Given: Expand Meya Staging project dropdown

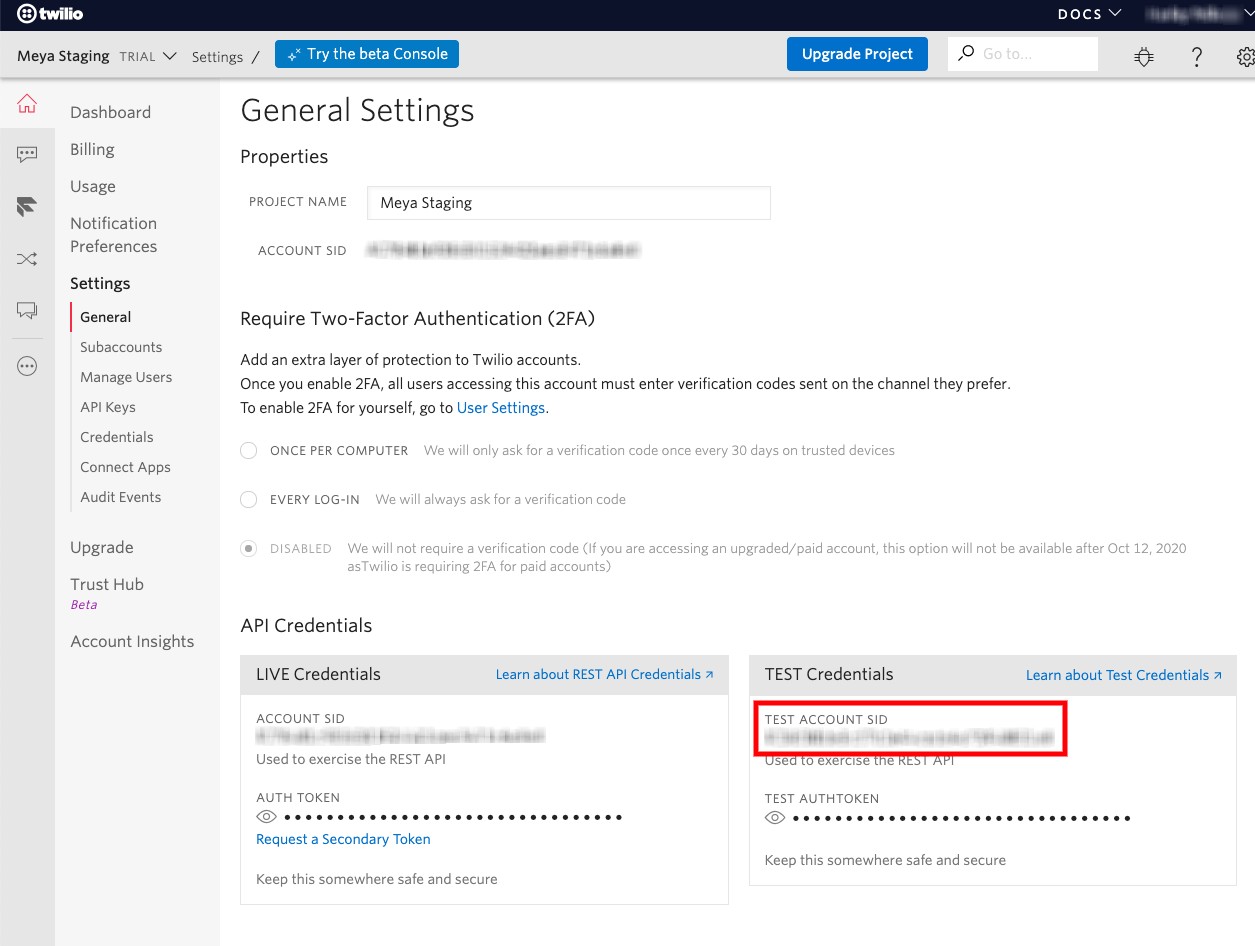Looking at the screenshot, I should pyautogui.click(x=97, y=56).
